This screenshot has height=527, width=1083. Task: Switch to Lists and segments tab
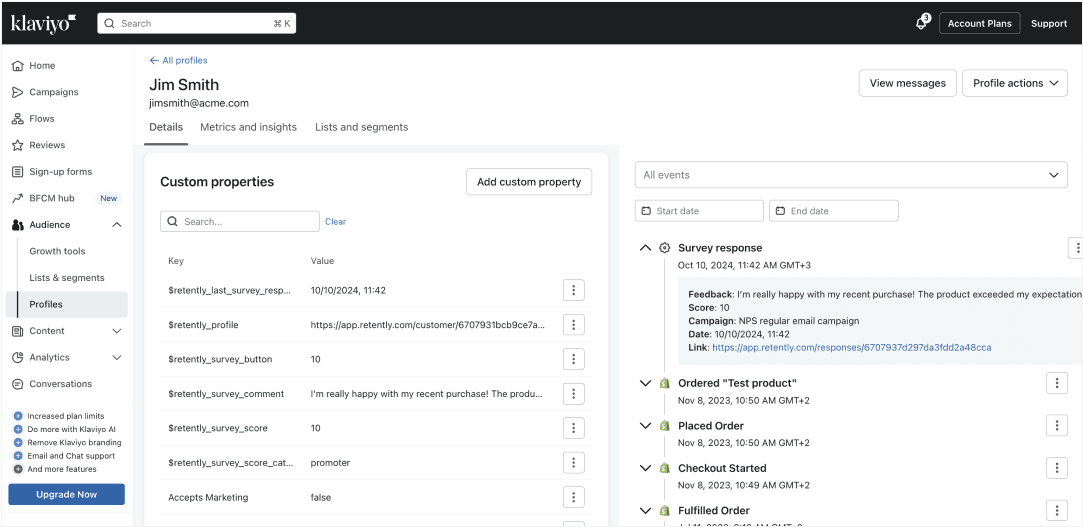[361, 127]
